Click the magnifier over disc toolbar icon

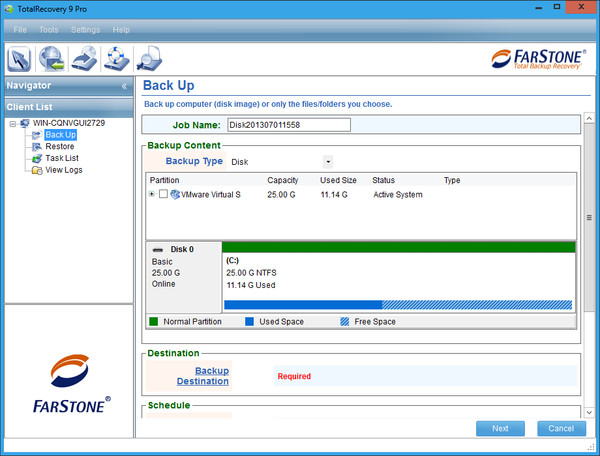[150, 59]
